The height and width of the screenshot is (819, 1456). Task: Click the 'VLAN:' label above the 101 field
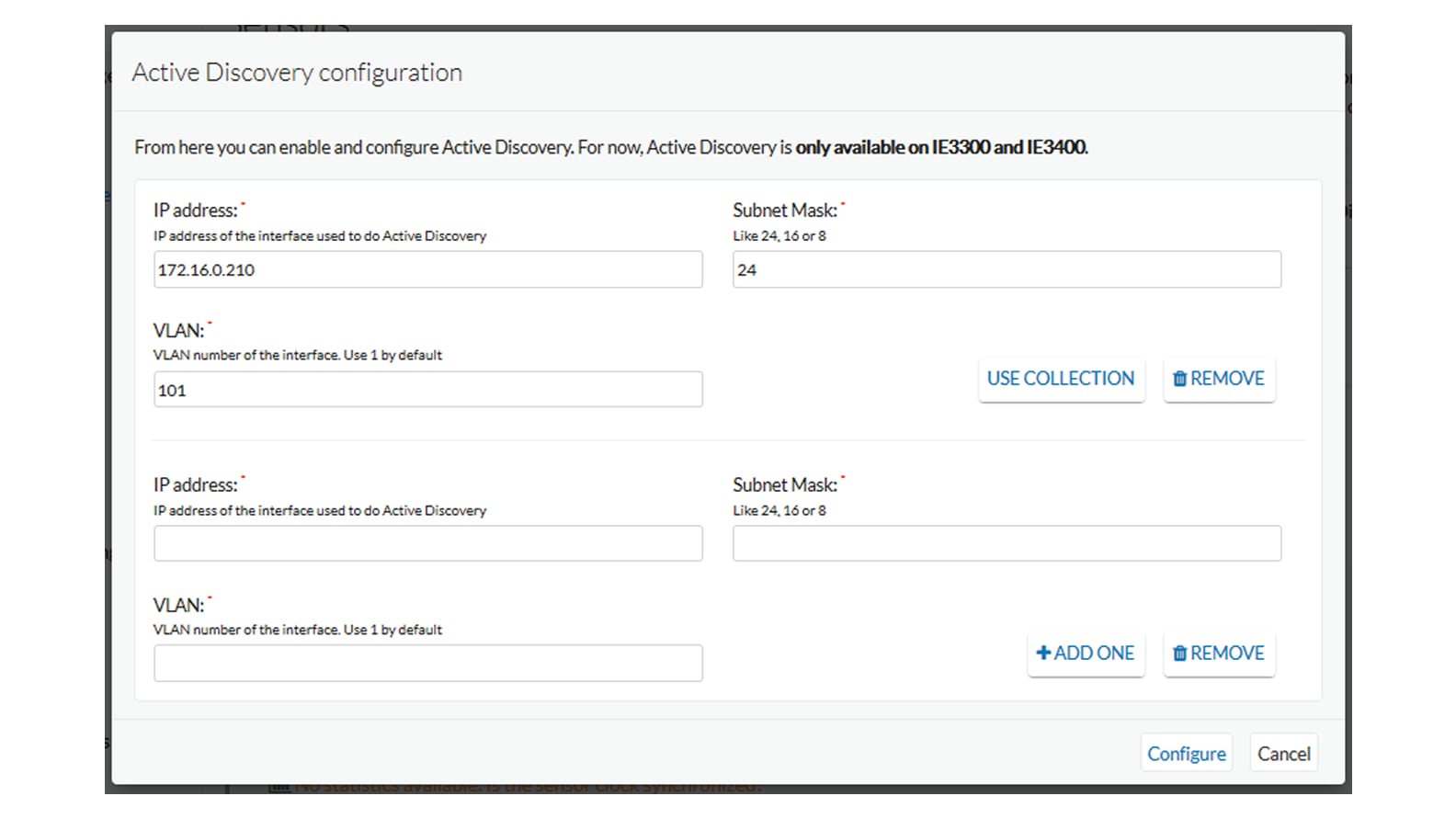pyautogui.click(x=178, y=331)
